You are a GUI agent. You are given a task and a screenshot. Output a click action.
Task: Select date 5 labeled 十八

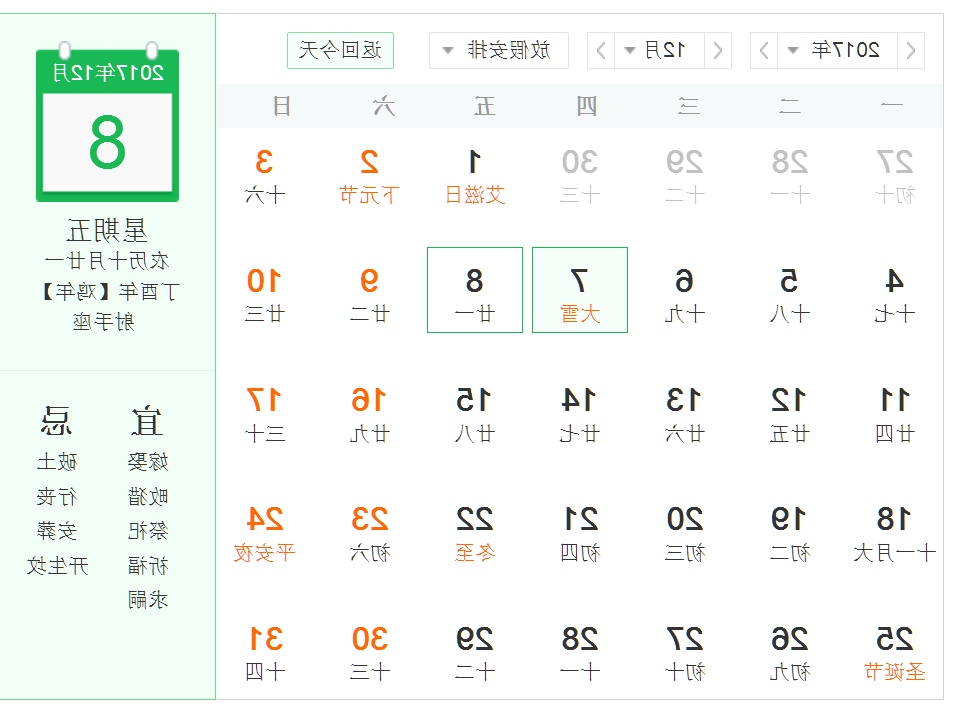tap(789, 295)
